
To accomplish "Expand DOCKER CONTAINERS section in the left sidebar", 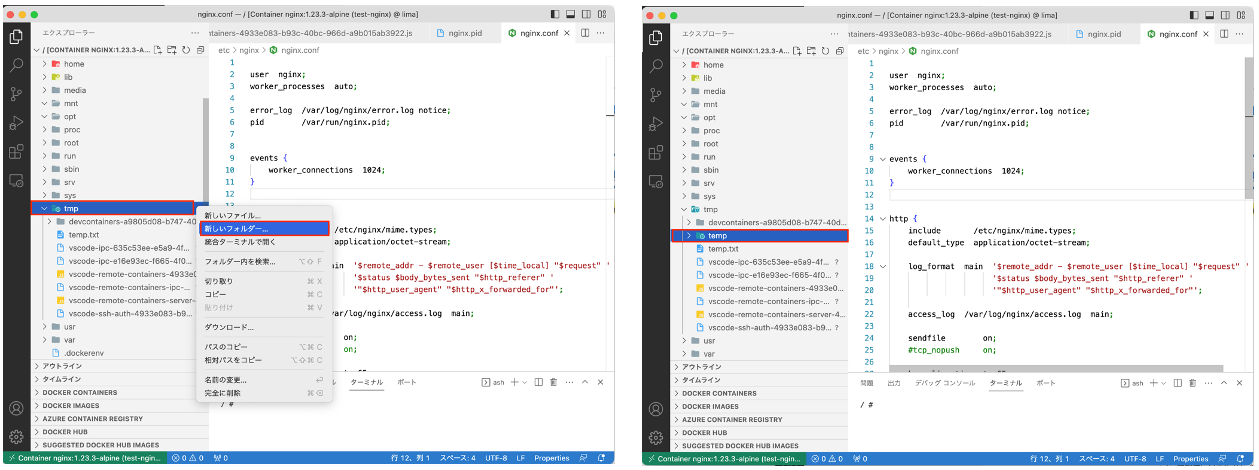I will [x=120, y=393].
